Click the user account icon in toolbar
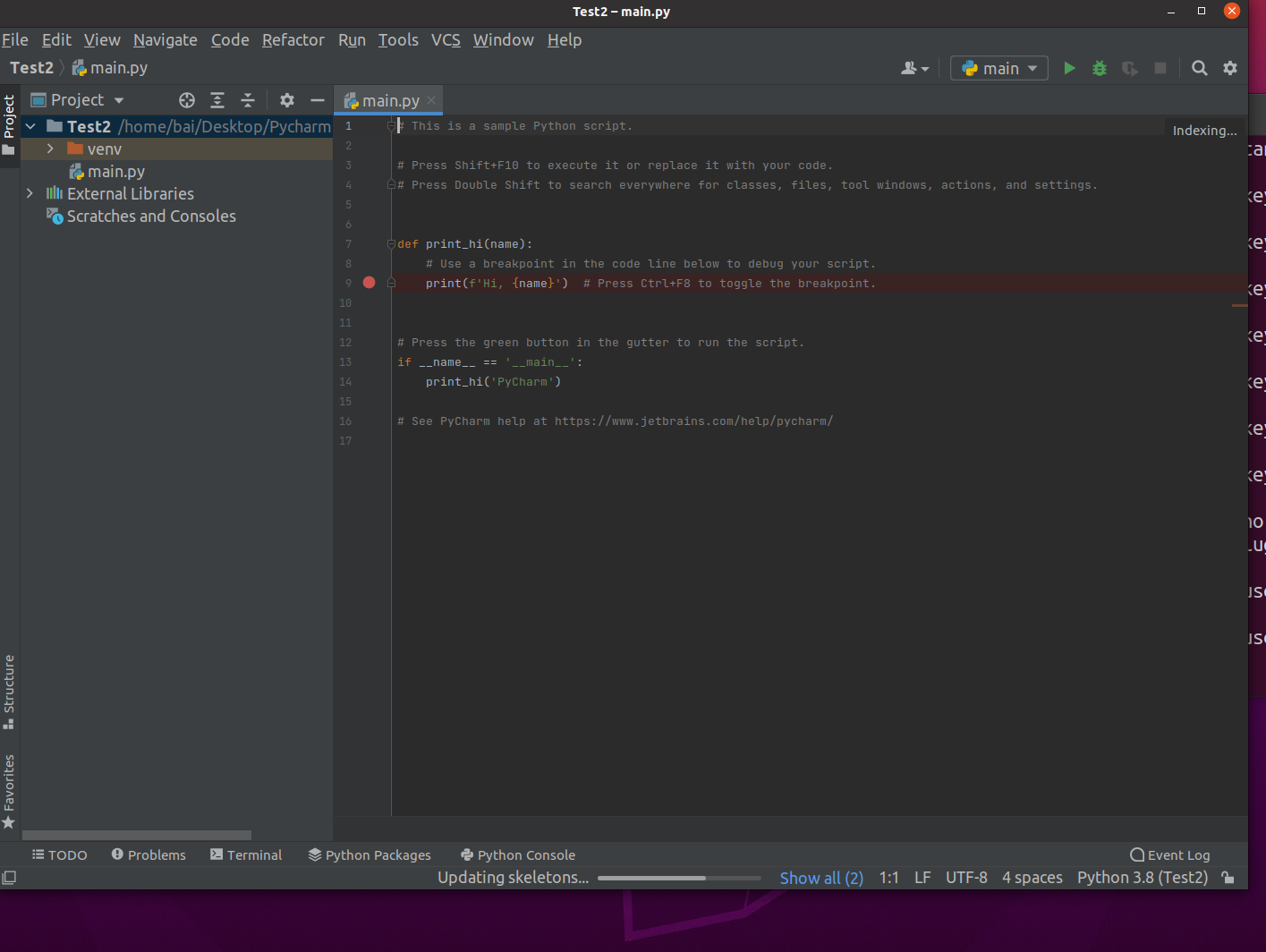 (914, 68)
